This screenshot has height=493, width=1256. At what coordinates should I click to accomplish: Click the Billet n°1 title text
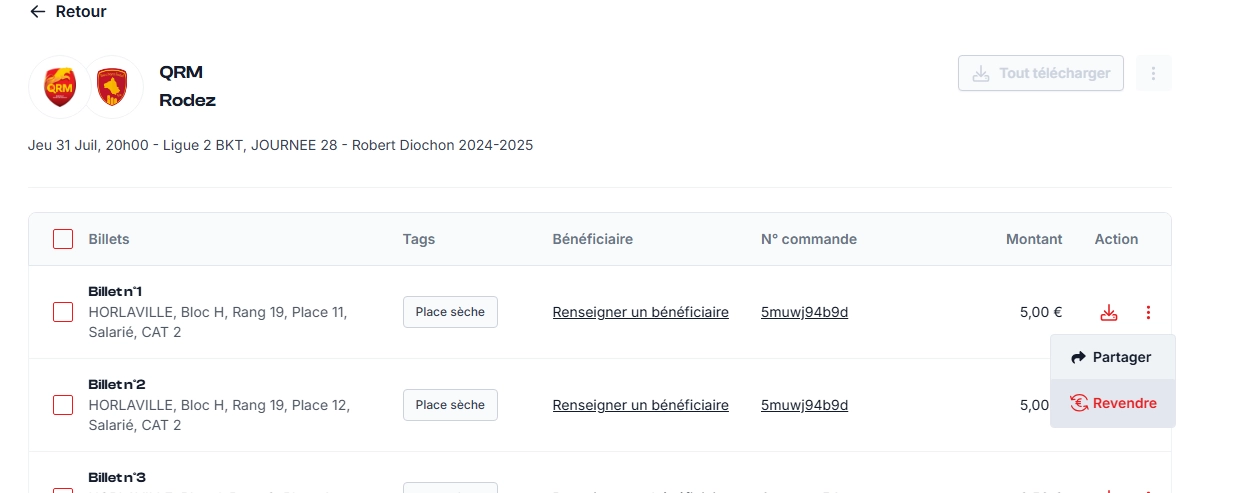pos(116,291)
